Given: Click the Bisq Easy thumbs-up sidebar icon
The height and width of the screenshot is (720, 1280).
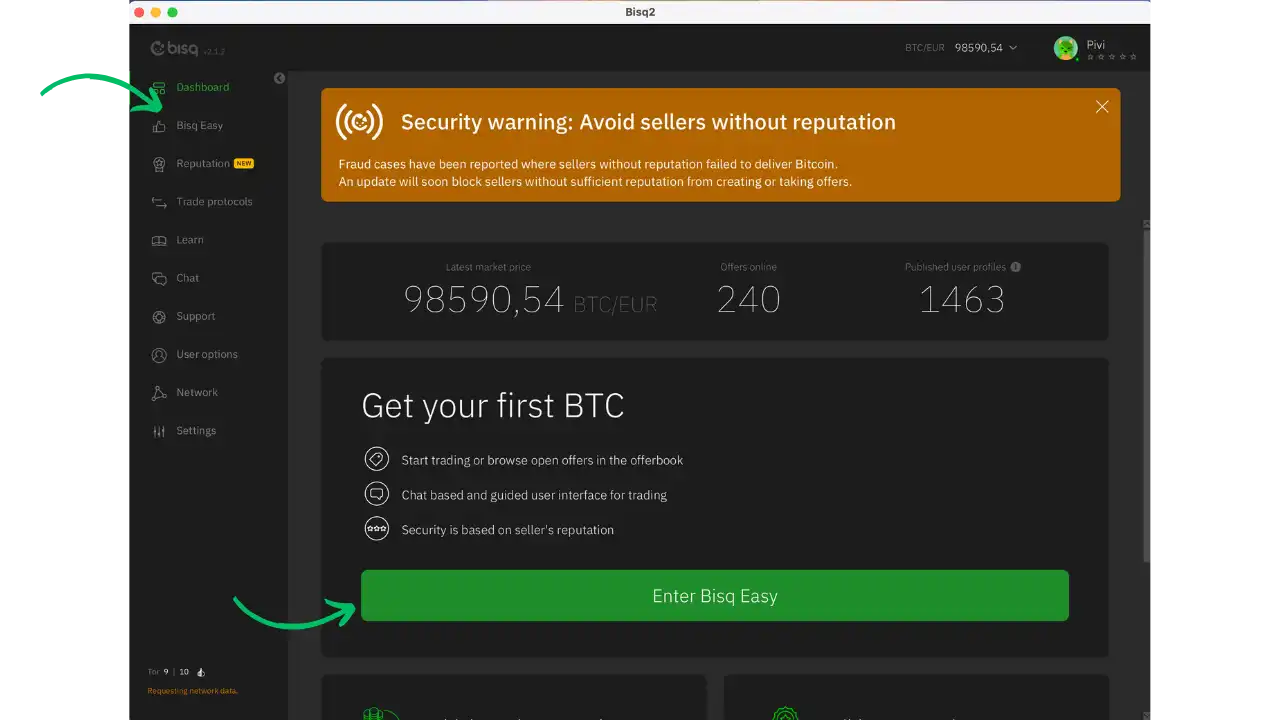Looking at the screenshot, I should point(159,126).
